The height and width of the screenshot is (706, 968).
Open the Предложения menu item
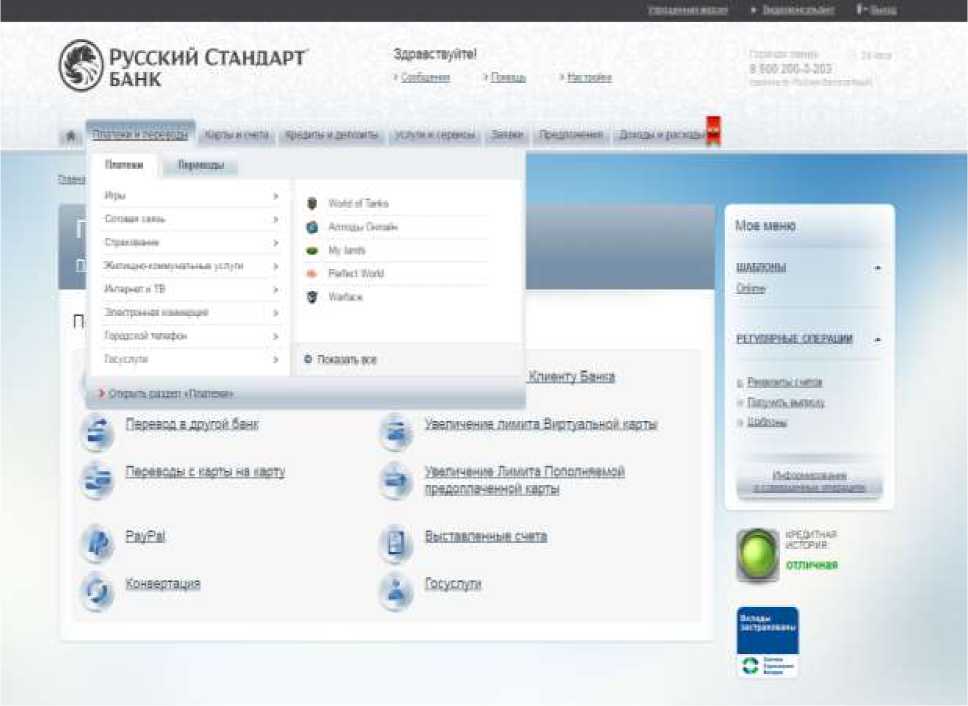pyautogui.click(x=571, y=135)
